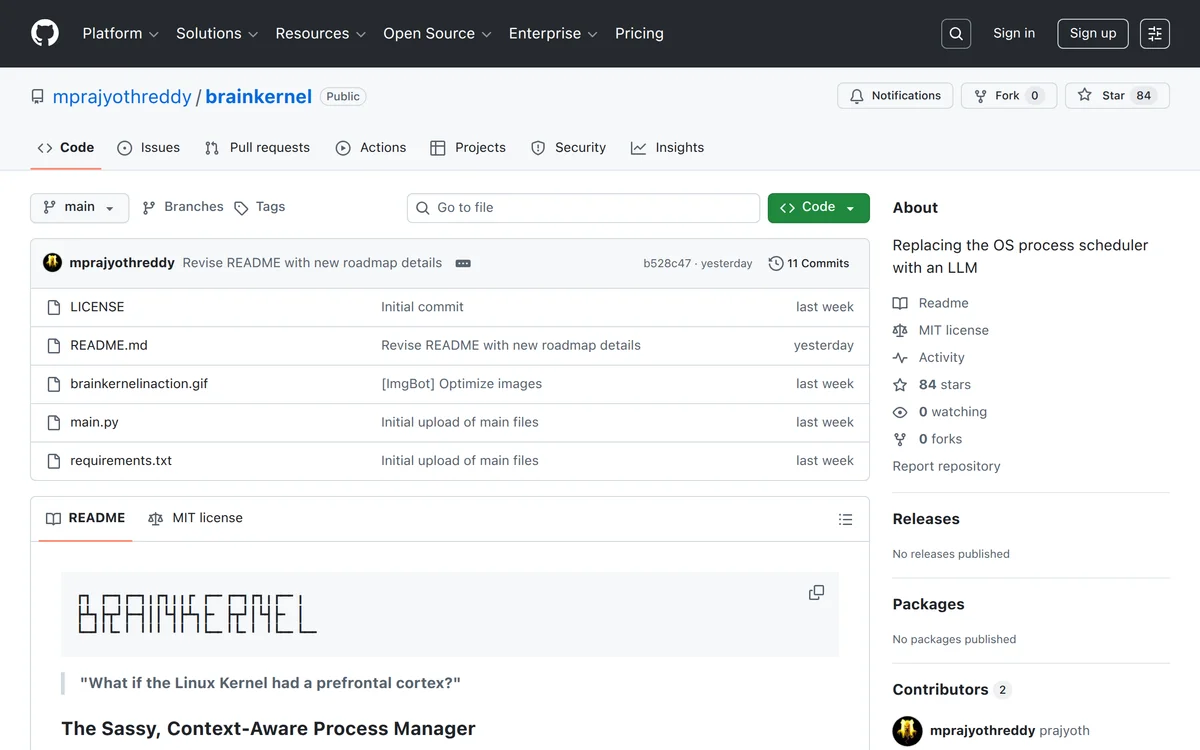The height and width of the screenshot is (750, 1200).
Task: Click the Sign up button
Action: 1092,33
